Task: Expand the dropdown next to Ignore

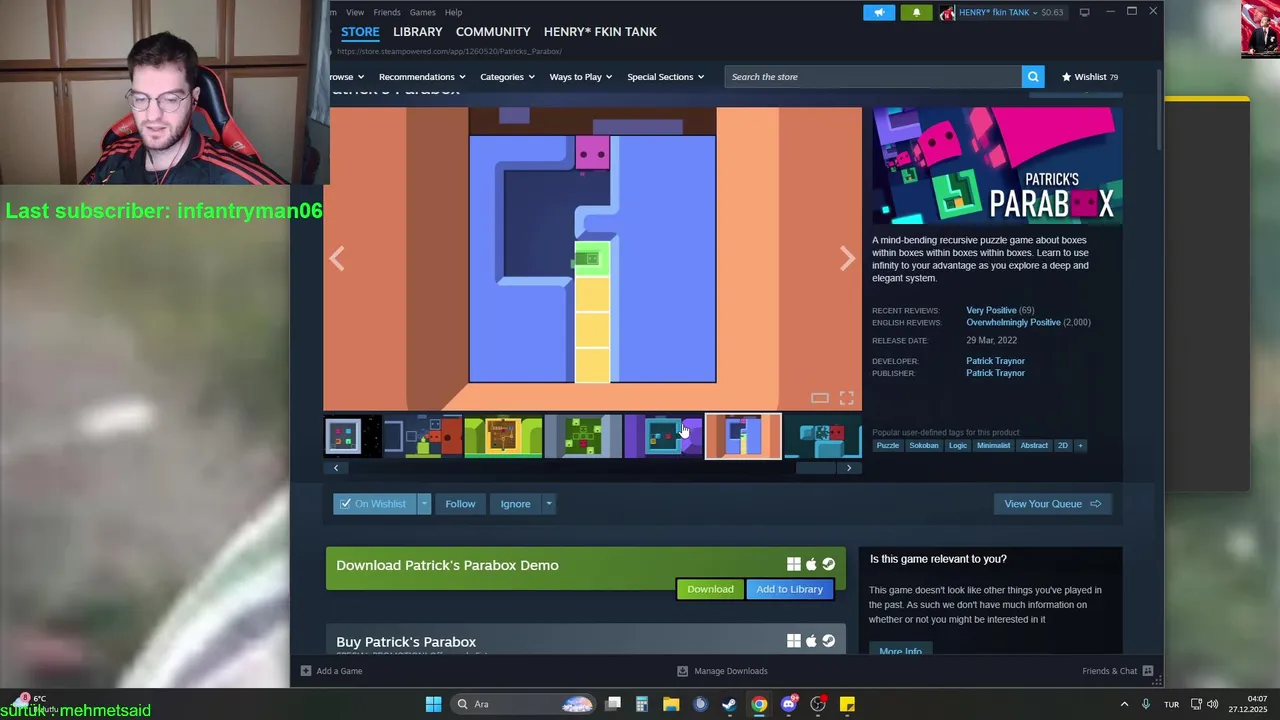Action: click(548, 504)
